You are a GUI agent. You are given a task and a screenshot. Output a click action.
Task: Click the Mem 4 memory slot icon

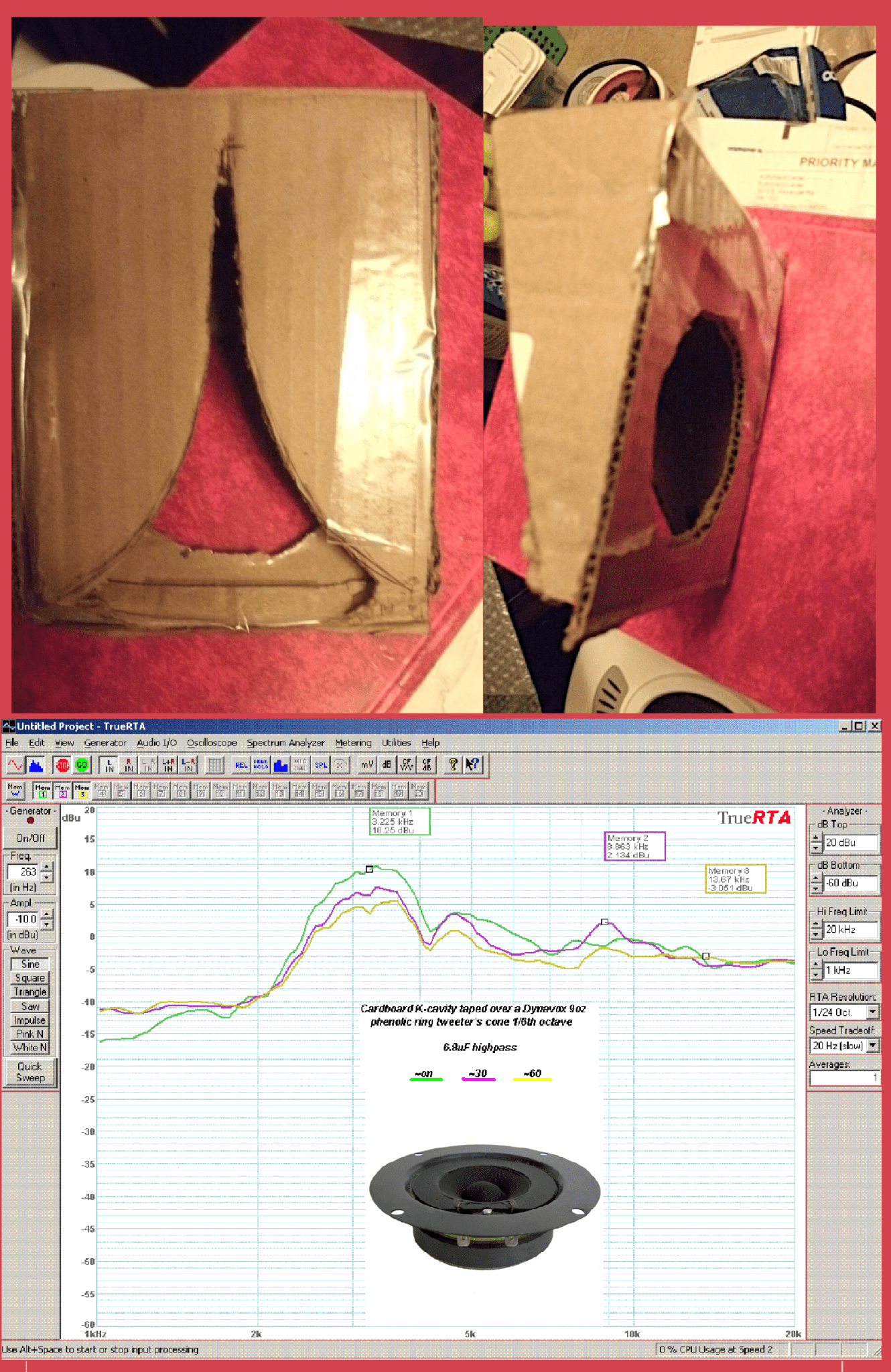click(102, 791)
